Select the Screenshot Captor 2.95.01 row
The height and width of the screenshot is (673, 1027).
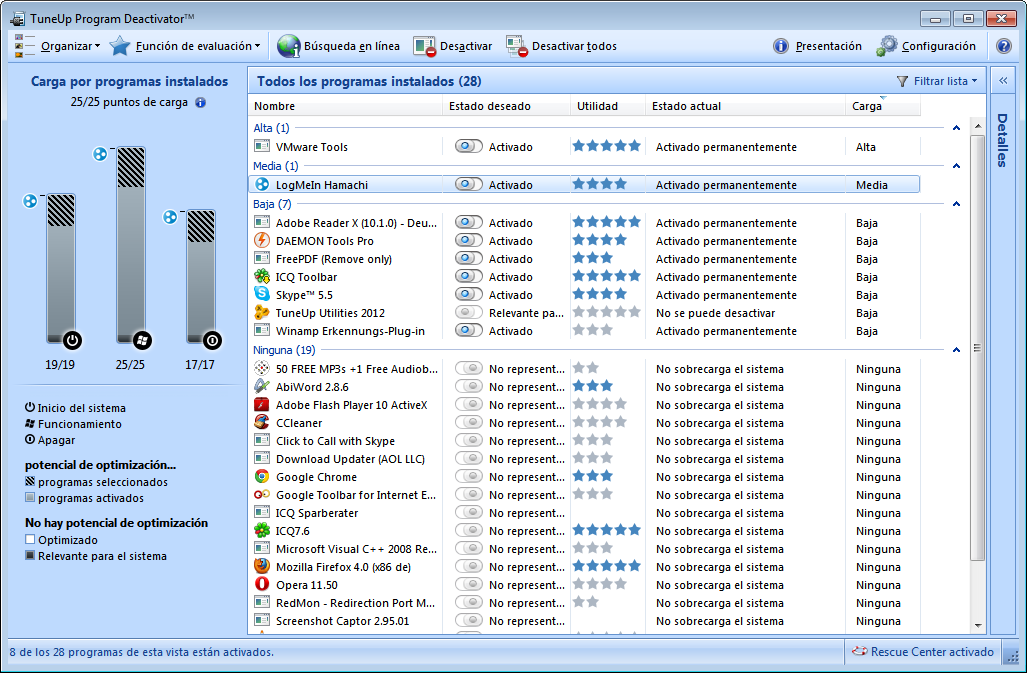[584, 621]
